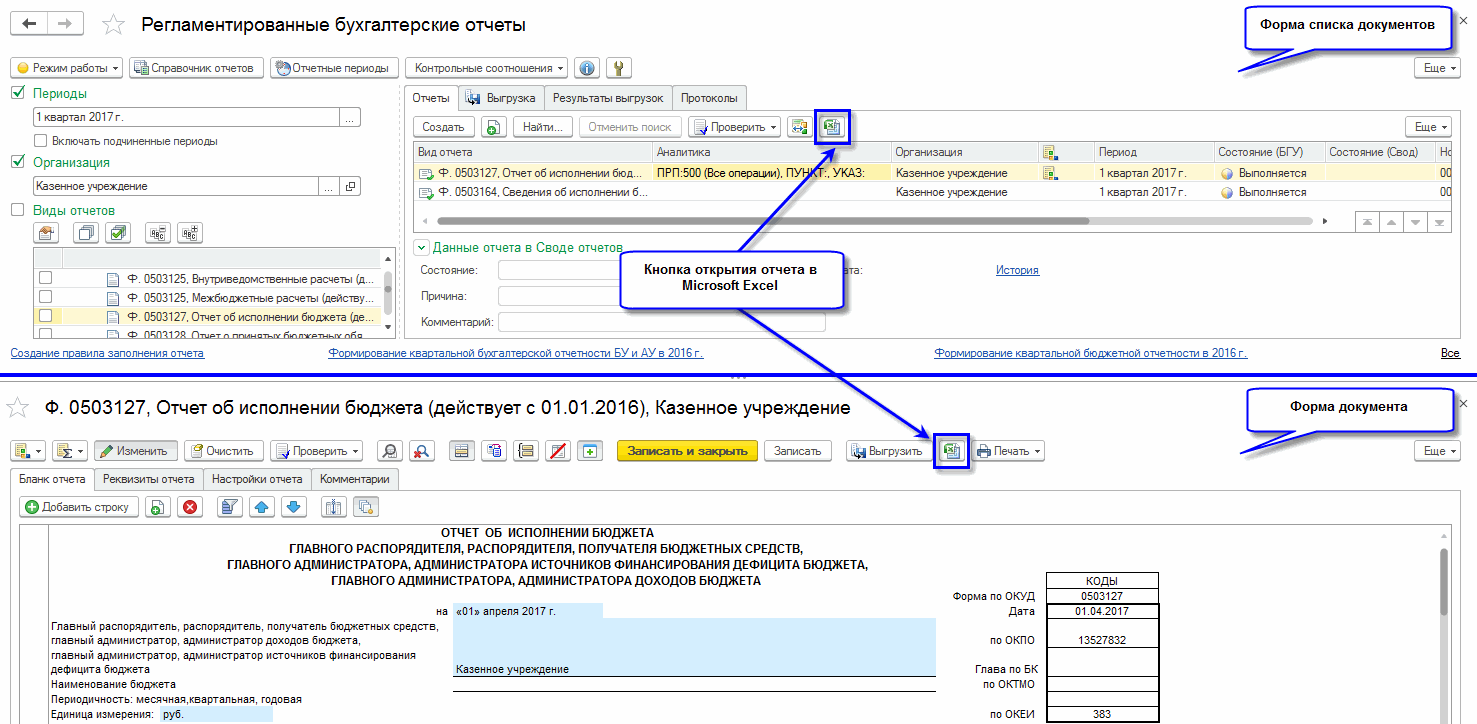The width and height of the screenshot is (1477, 724).
Task: Click the Комментарий input field
Action: tap(661, 322)
